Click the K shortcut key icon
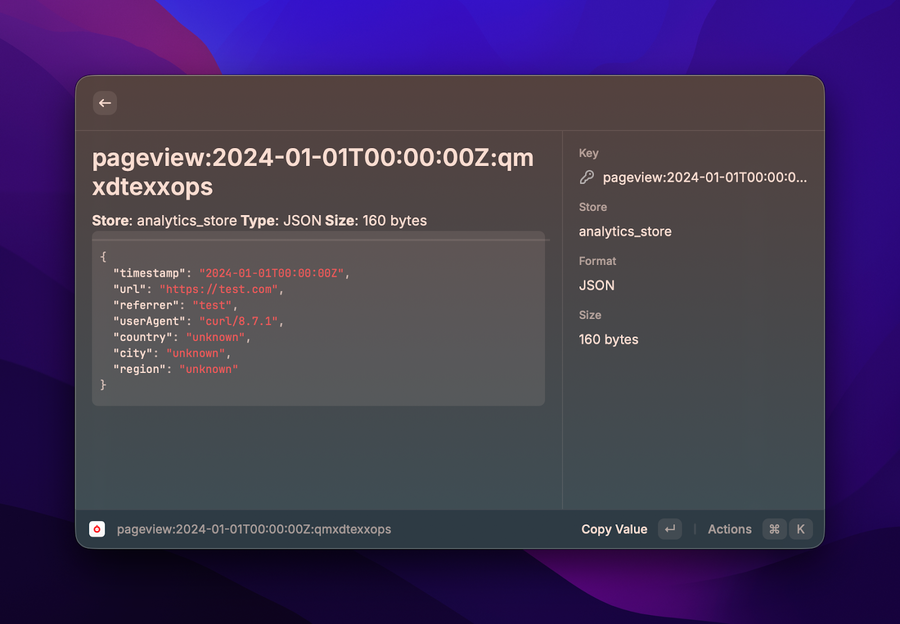 pyautogui.click(x=800, y=529)
